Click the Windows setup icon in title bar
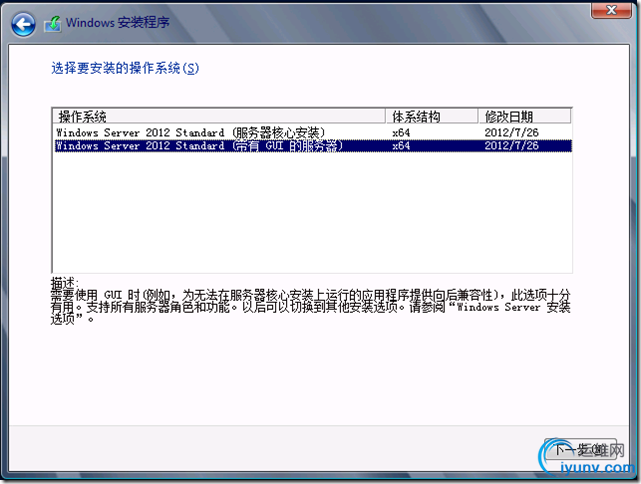This screenshot has width=641, height=484. [53, 25]
